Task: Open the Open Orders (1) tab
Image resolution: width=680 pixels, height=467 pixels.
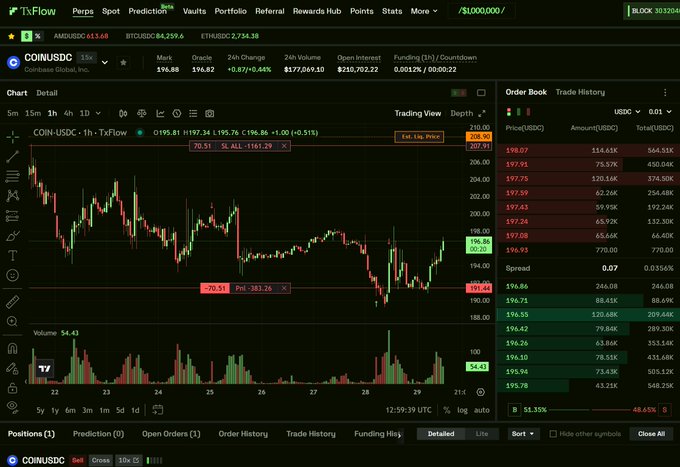Action: (x=171, y=434)
